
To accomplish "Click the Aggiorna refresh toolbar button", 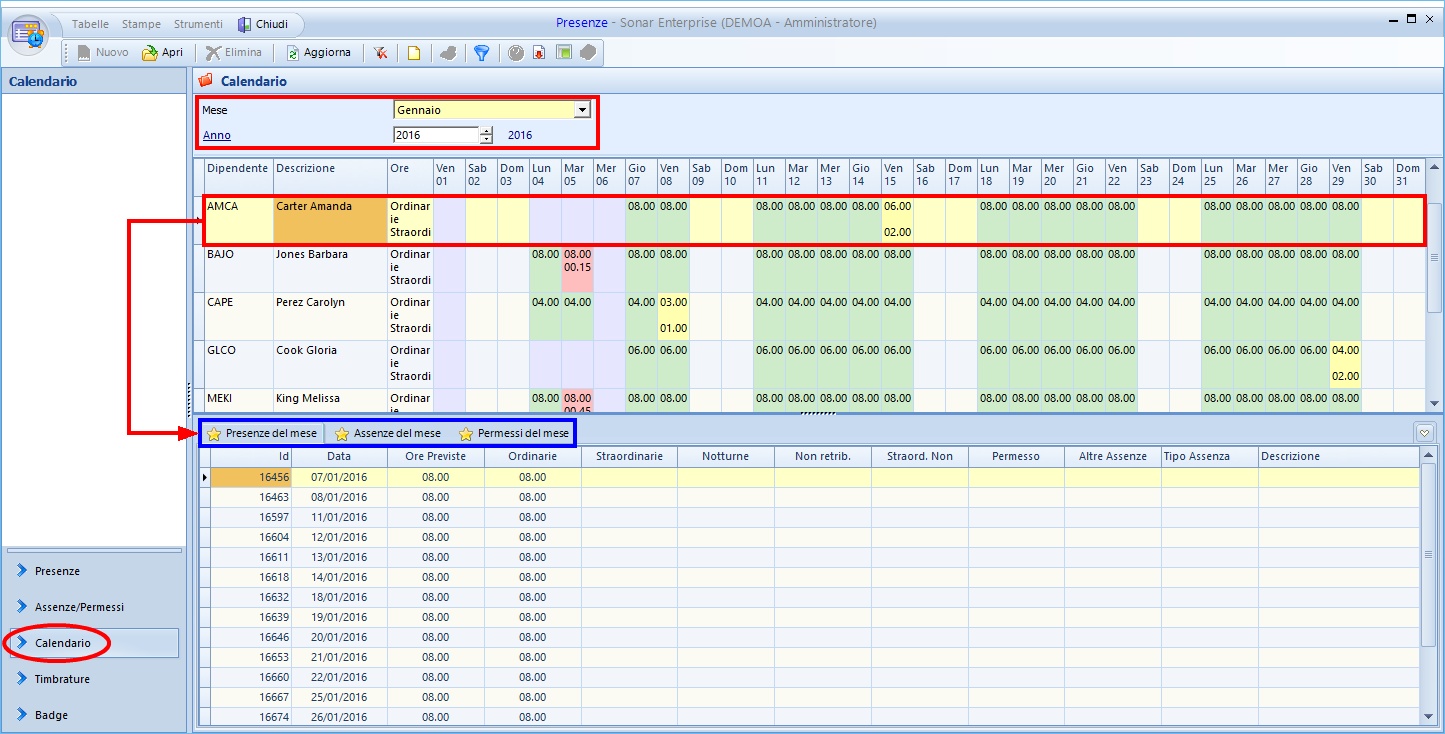I will click(x=319, y=53).
